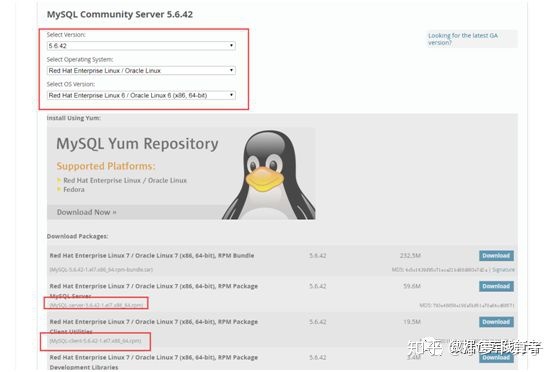Click the 'Fedora' bullet in the banner
This screenshot has height=372, width=558.
(x=74, y=189)
